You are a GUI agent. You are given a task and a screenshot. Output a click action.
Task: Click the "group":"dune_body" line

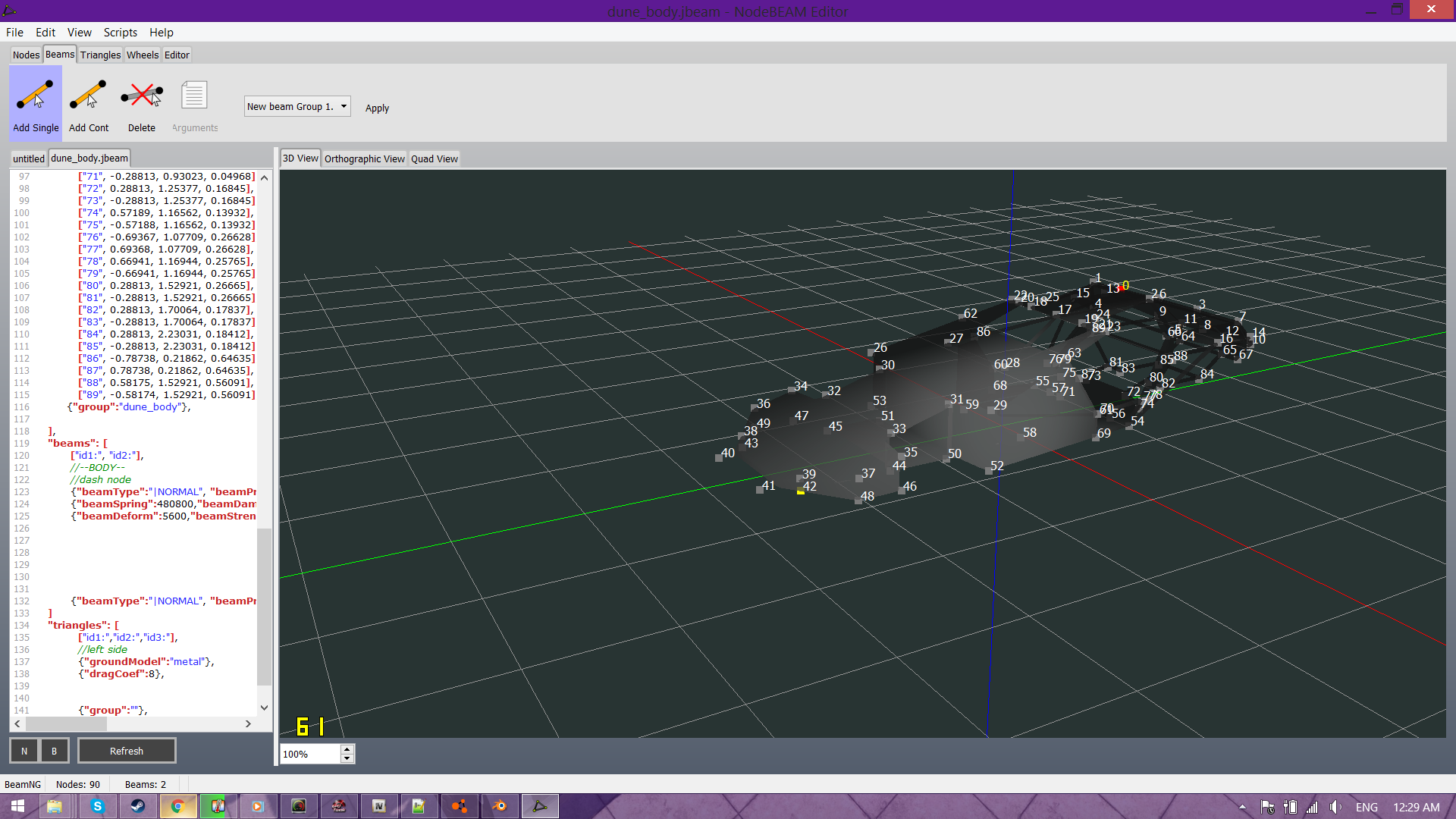tap(129, 406)
